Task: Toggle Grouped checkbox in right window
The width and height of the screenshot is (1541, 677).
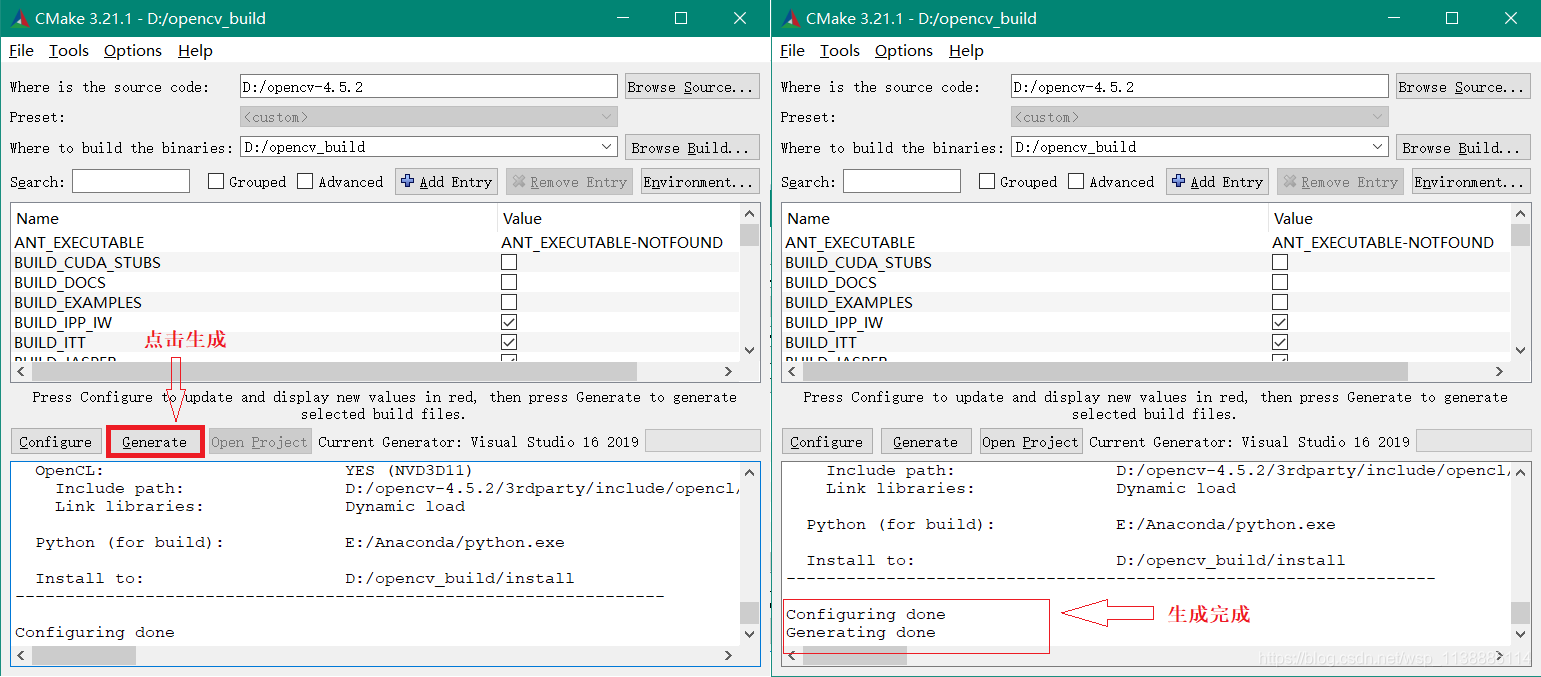Action: (x=987, y=182)
